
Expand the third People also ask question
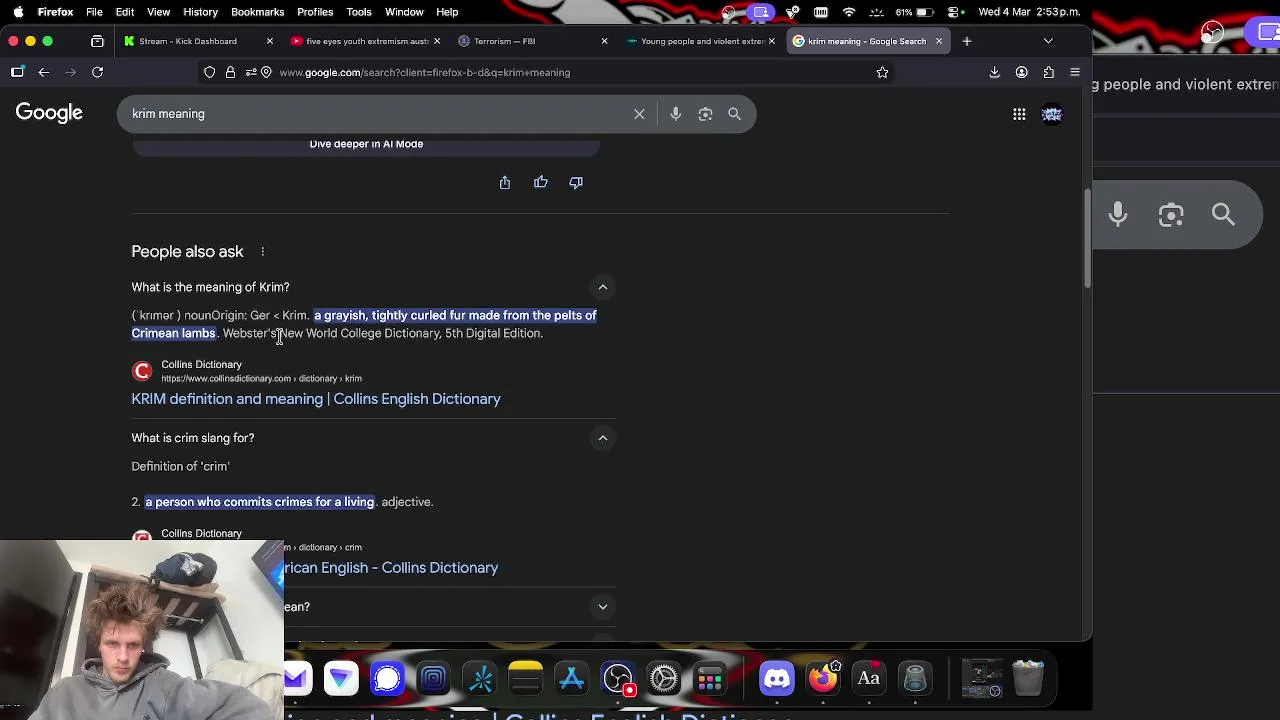coord(603,607)
